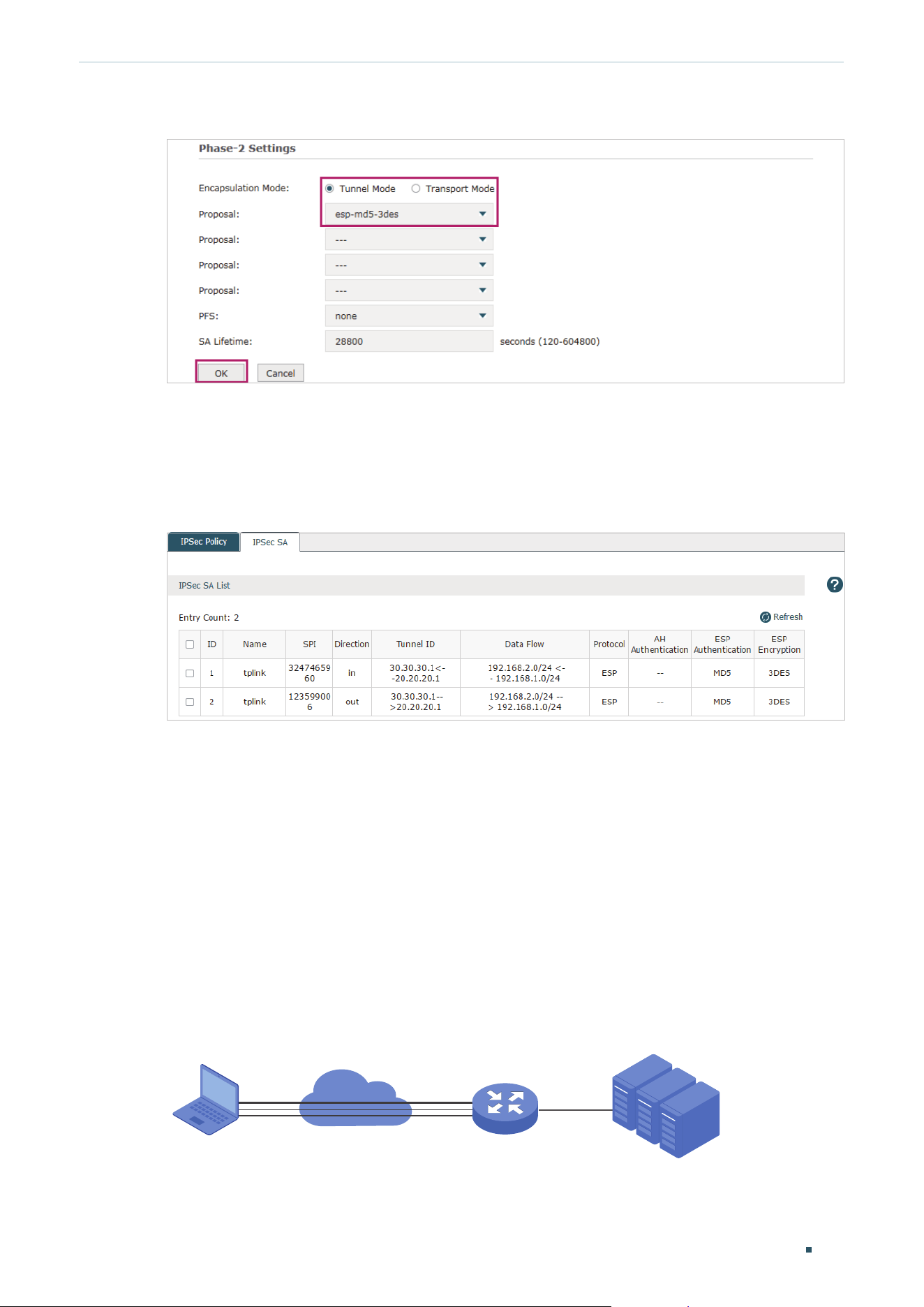Screen dimensions: 924x1307
Task: Open the second Proposal dropdown
Action: pos(409,239)
